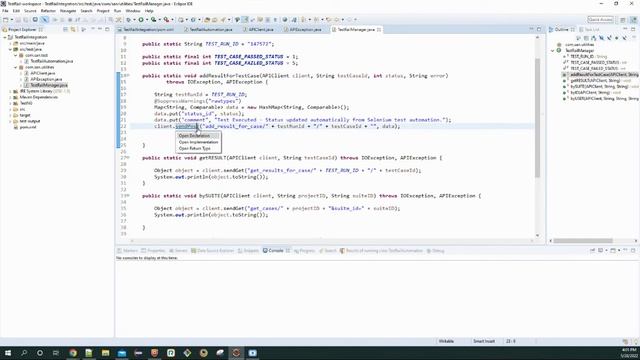This screenshot has width=640, height=360.
Task: Collapse the TestRailManager class in Outline
Action: (553, 51)
